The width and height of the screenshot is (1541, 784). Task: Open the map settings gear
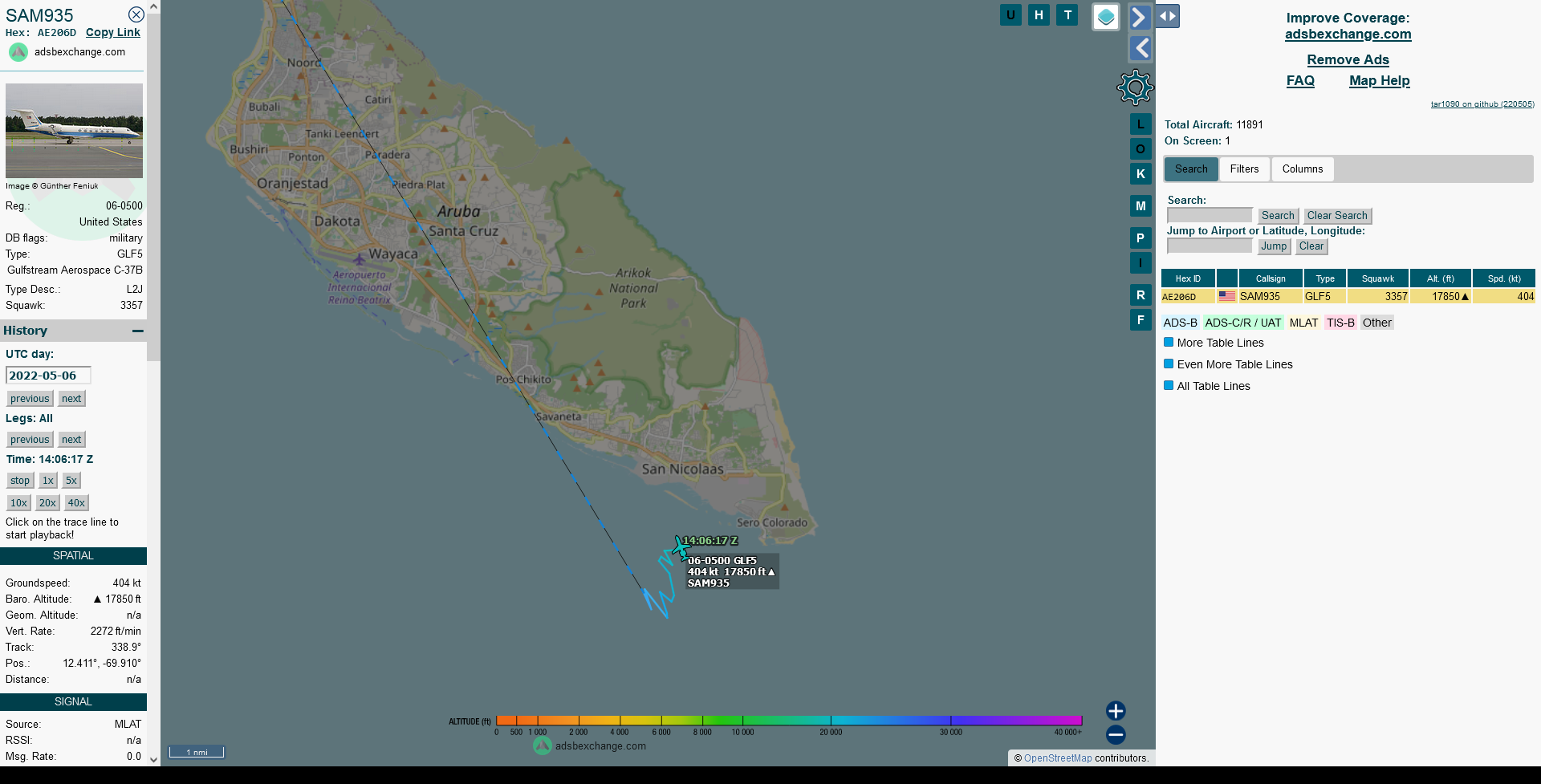[x=1135, y=87]
